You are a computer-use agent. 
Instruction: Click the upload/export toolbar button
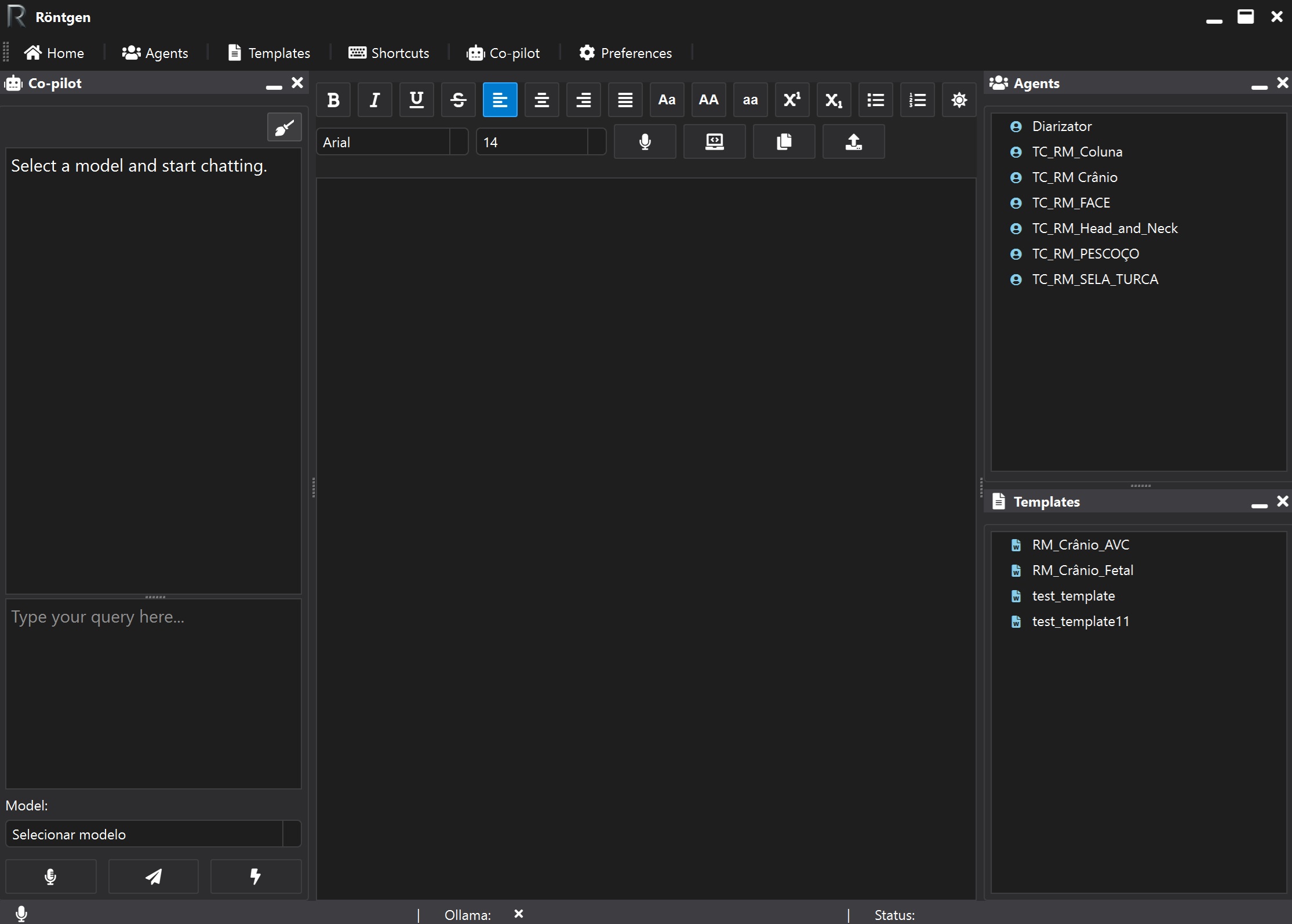coord(854,141)
